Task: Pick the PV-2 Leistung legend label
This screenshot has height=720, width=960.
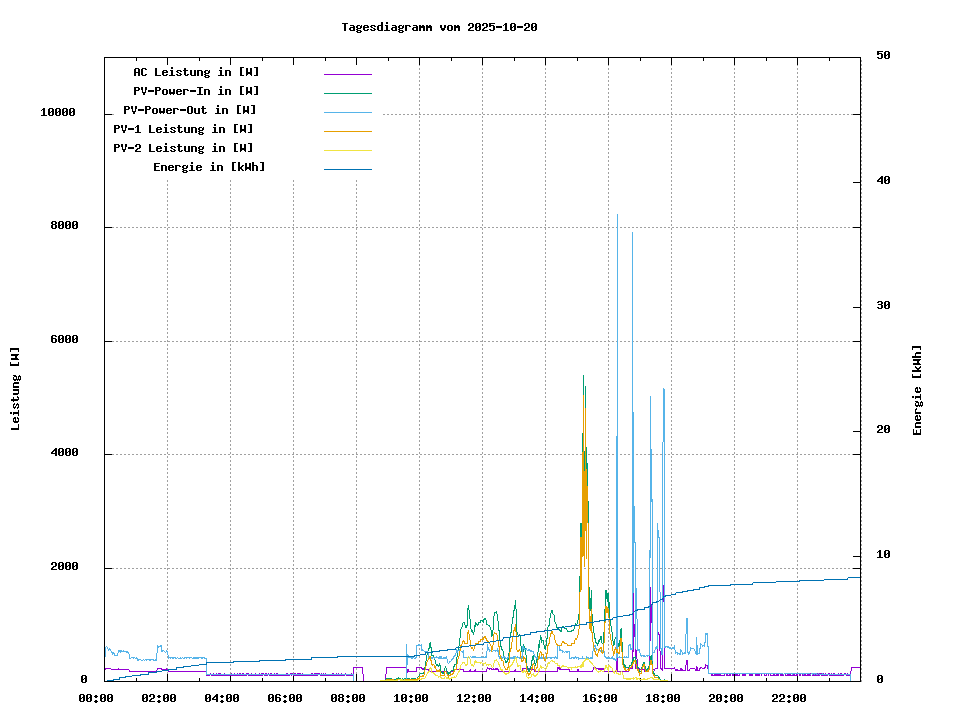Action: pyautogui.click(x=183, y=148)
